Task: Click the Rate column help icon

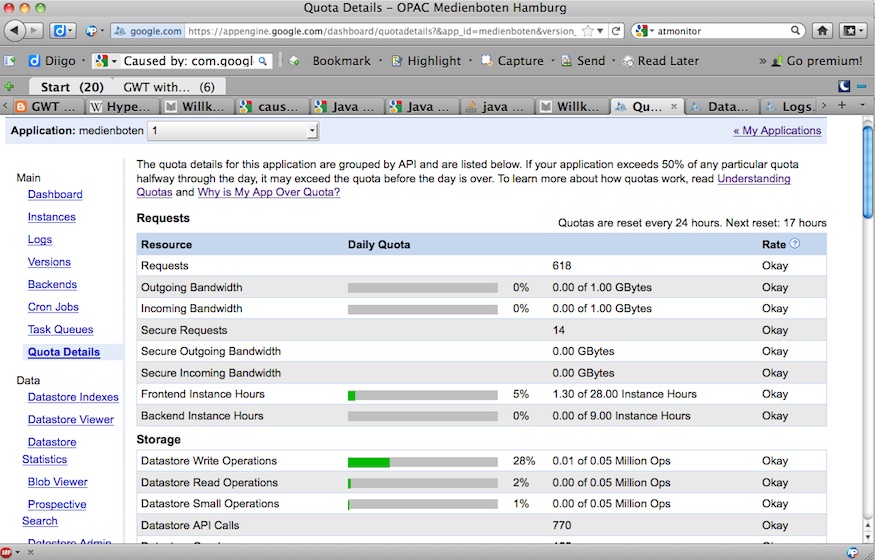Action: [795, 244]
